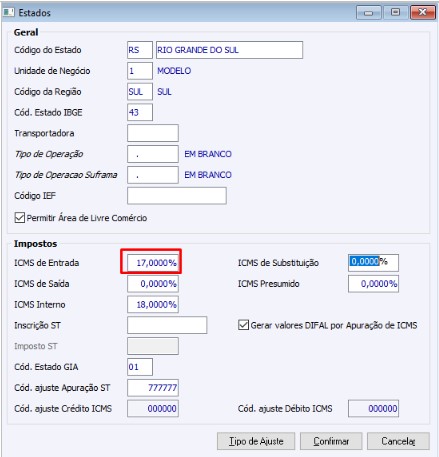
Task: Minimize the Estados window
Action: 368,12
